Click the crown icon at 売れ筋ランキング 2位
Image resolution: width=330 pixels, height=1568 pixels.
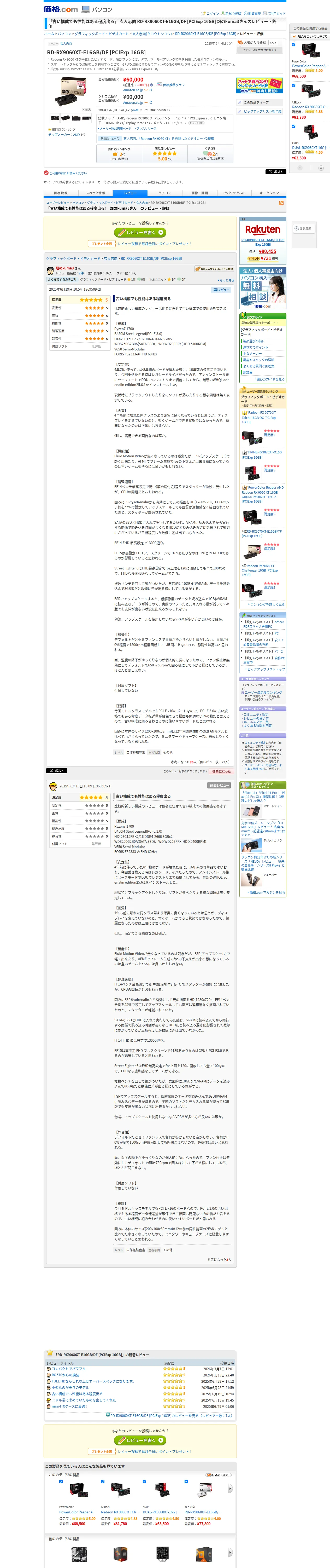click(x=115, y=154)
